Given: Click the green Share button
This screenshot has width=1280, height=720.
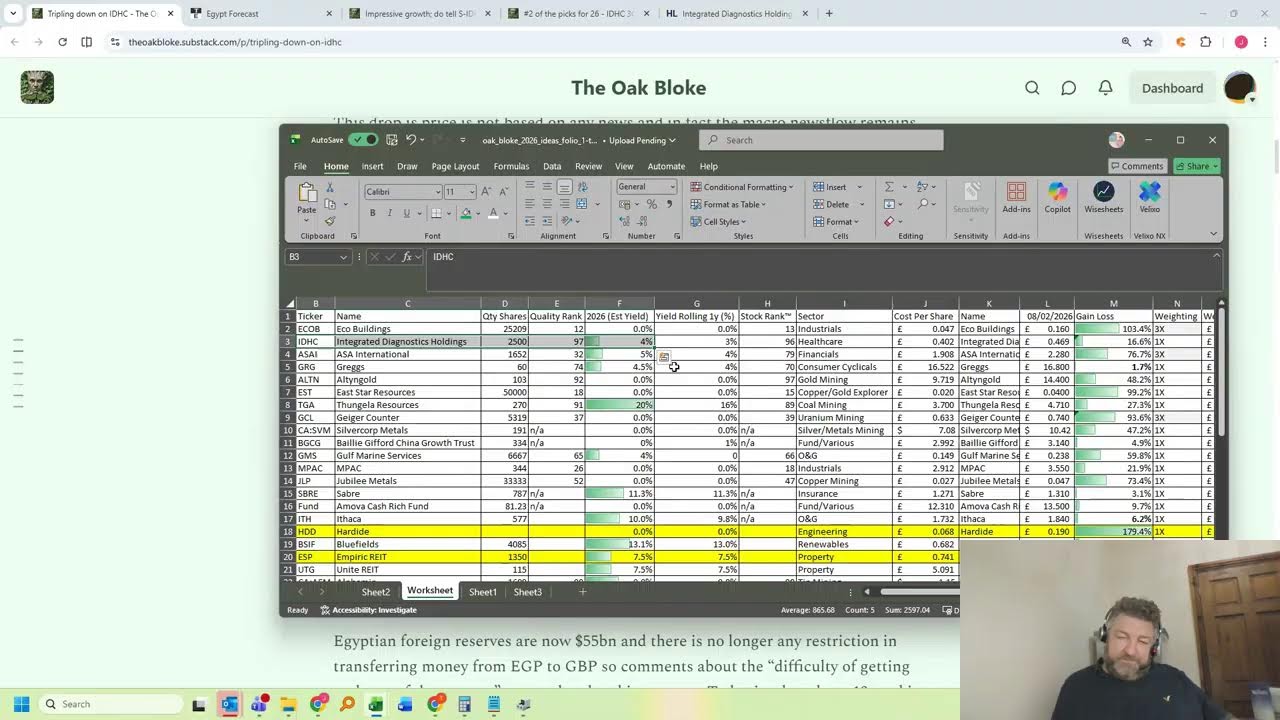Looking at the screenshot, I should pos(1196,166).
